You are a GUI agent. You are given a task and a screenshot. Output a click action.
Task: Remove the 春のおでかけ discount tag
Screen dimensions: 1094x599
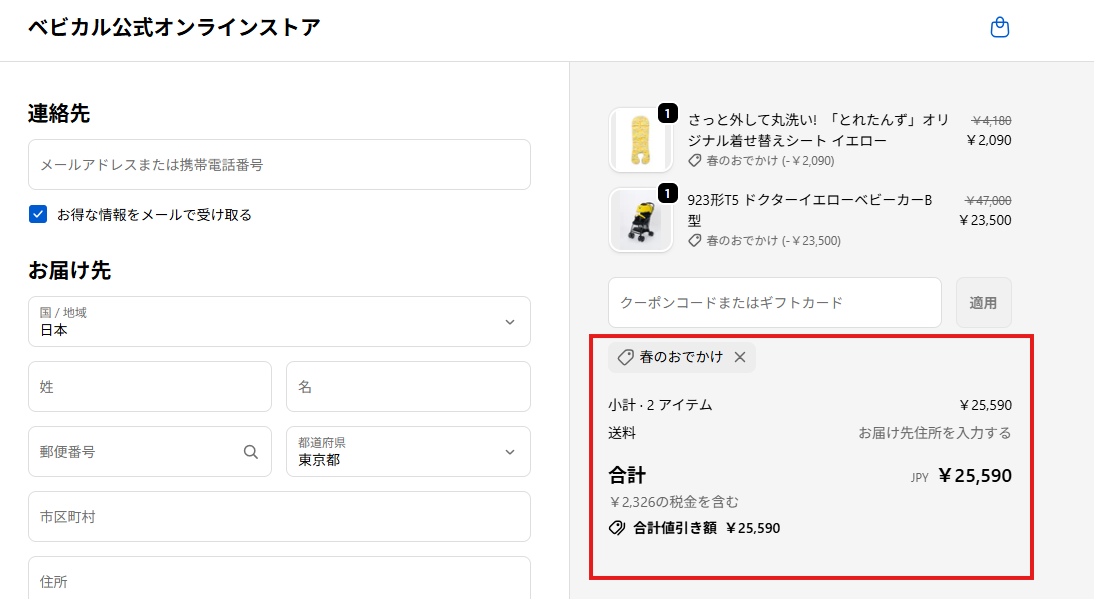tap(740, 357)
